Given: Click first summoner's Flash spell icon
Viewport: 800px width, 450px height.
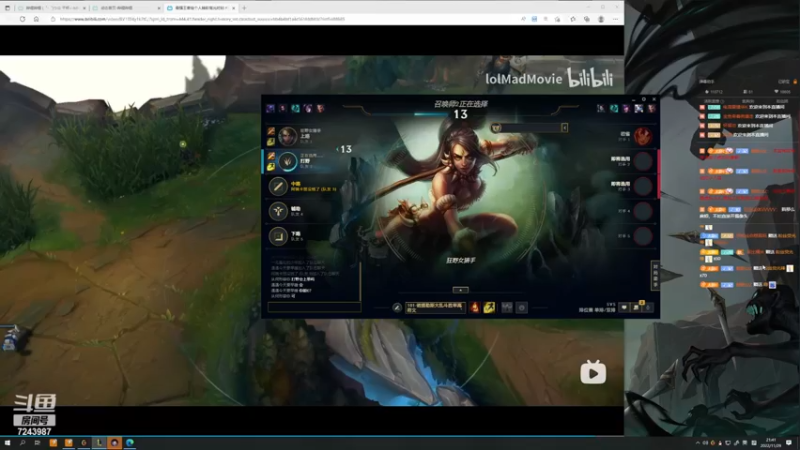Looking at the screenshot, I should tap(271, 141).
